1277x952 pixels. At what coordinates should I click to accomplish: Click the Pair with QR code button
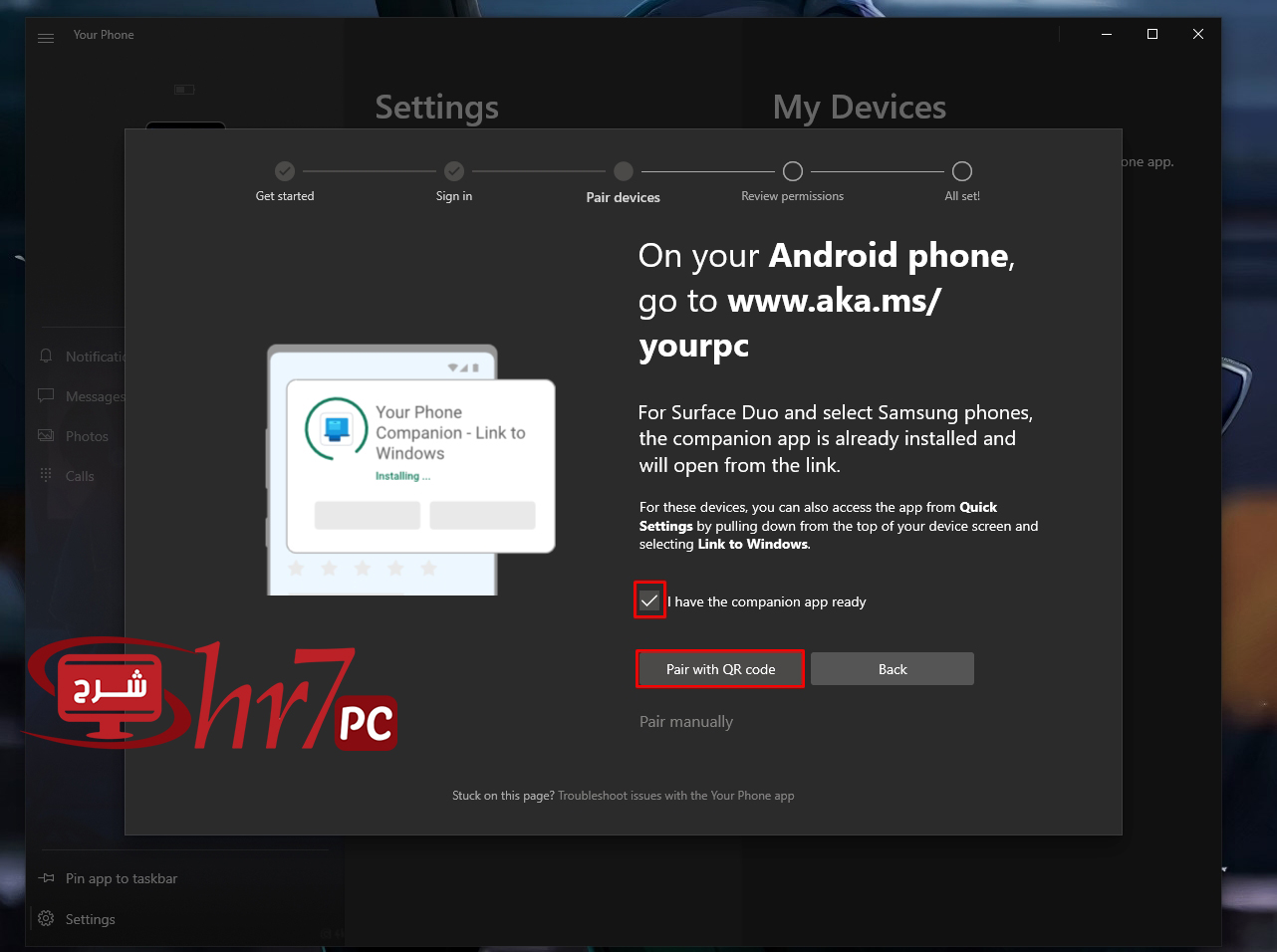(x=720, y=669)
